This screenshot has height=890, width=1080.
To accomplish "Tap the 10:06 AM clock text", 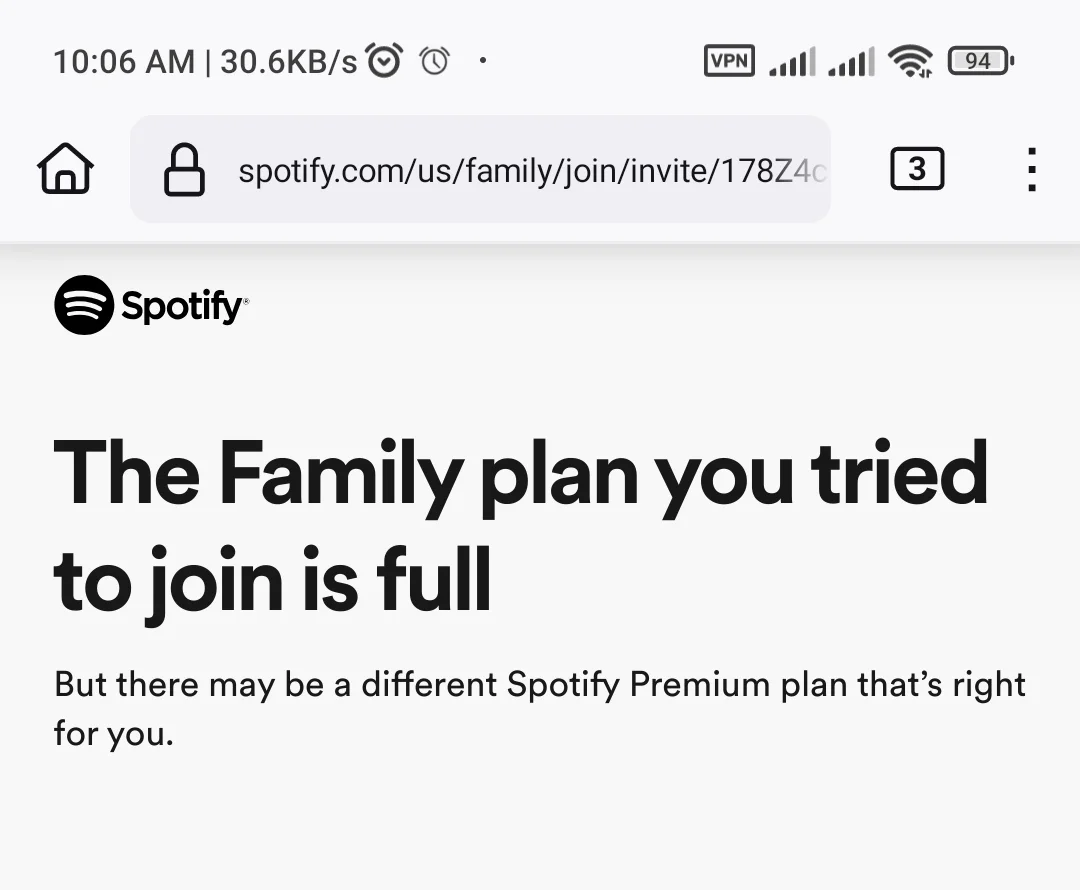I will [124, 62].
